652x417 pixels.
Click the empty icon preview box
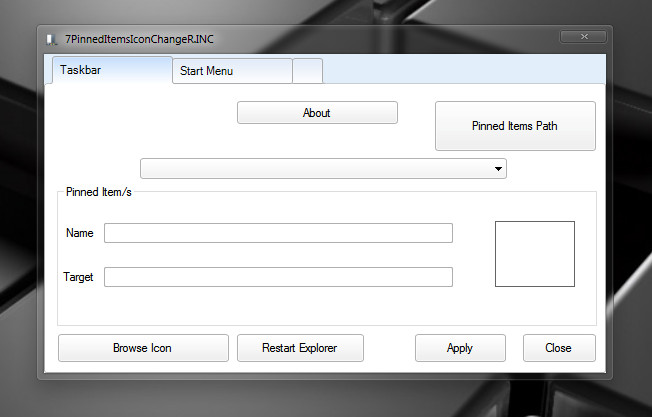pyautogui.click(x=535, y=254)
